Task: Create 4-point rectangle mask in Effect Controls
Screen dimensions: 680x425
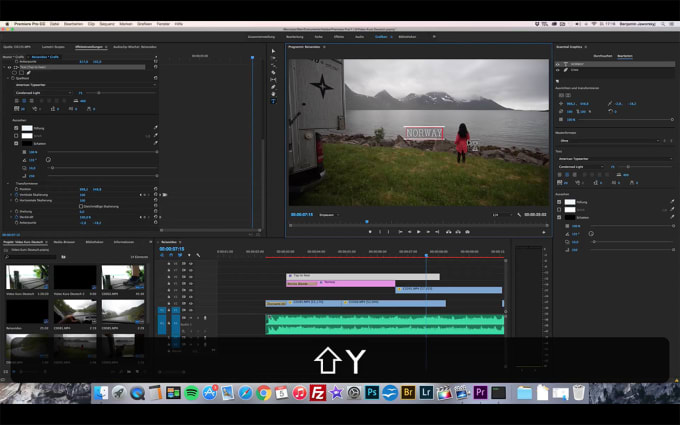Action: (x=21, y=73)
